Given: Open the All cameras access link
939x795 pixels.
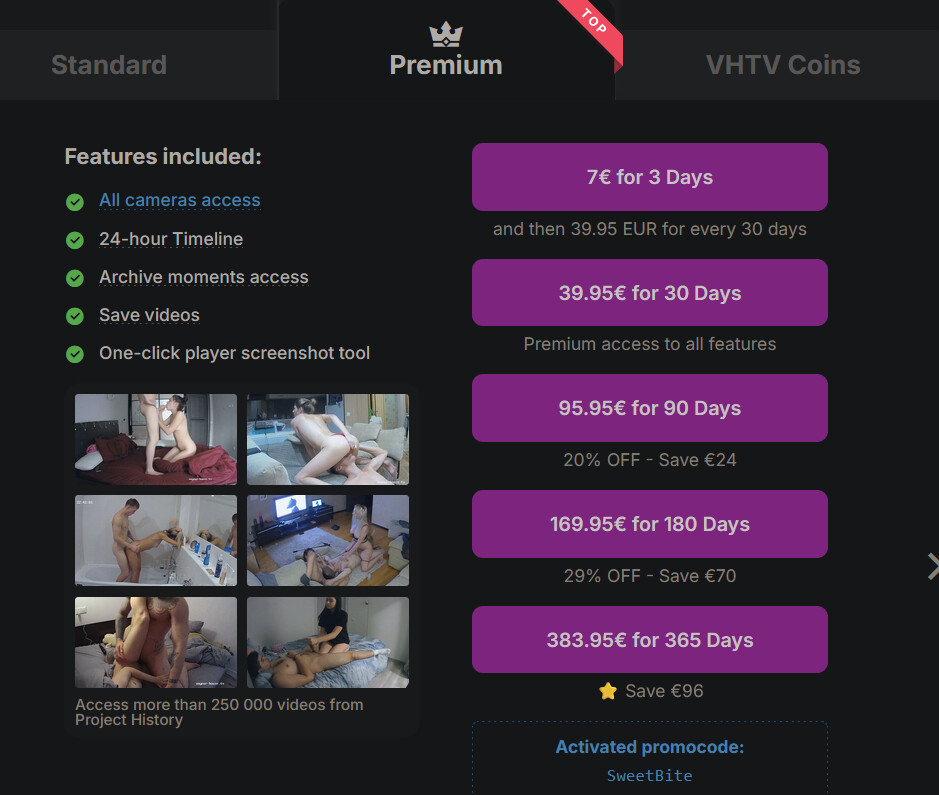Looking at the screenshot, I should (180, 200).
